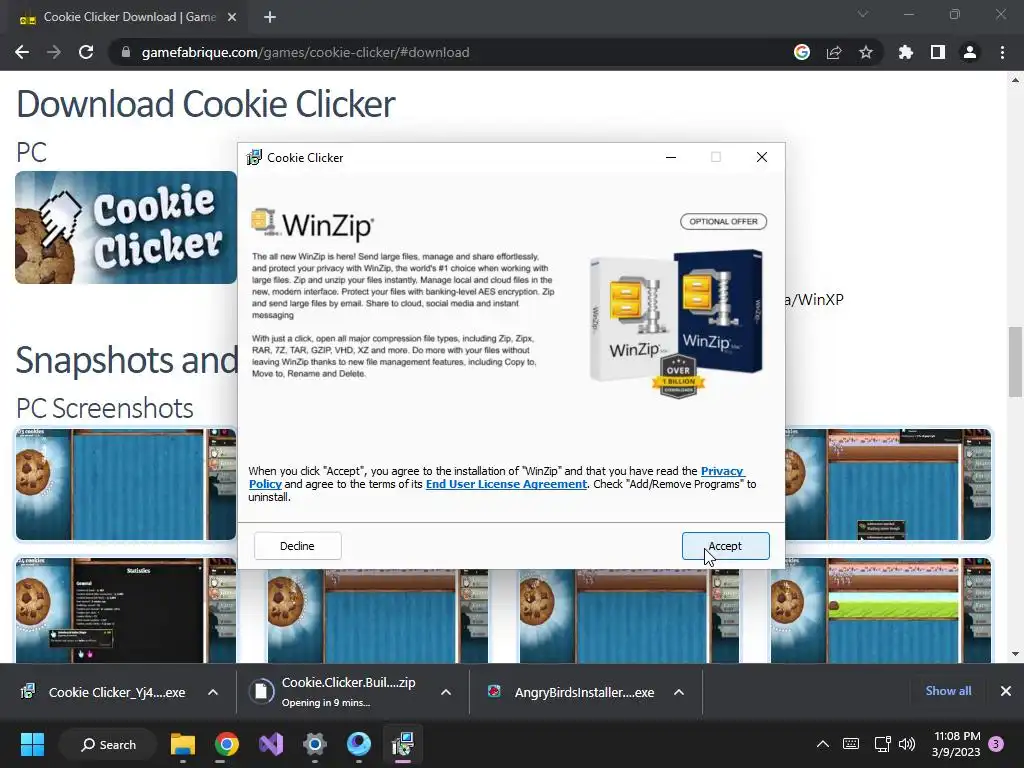Viewport: 1024px width, 768px height.
Task: Open network settings tray icon
Action: (882, 744)
